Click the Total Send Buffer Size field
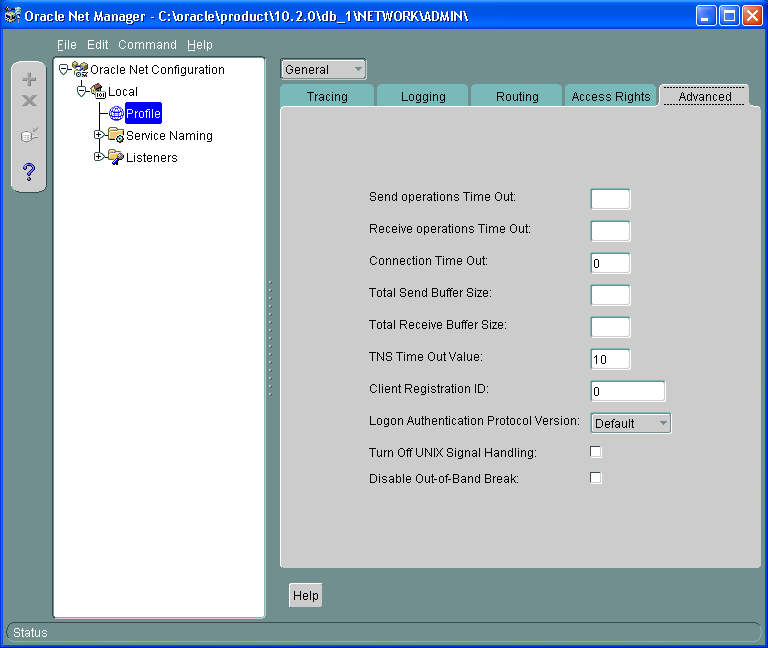768x648 pixels. pos(610,295)
